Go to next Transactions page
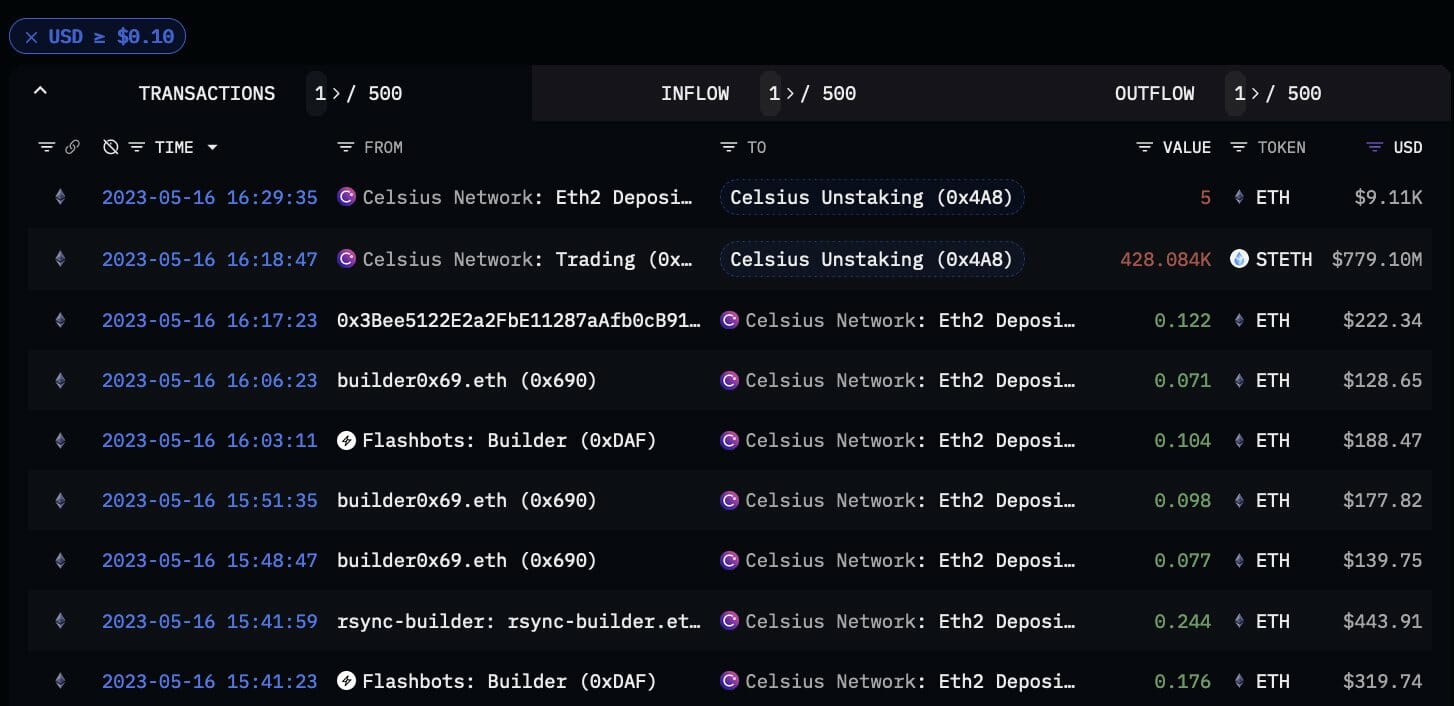This screenshot has width=1454, height=706. pyautogui.click(x=335, y=94)
